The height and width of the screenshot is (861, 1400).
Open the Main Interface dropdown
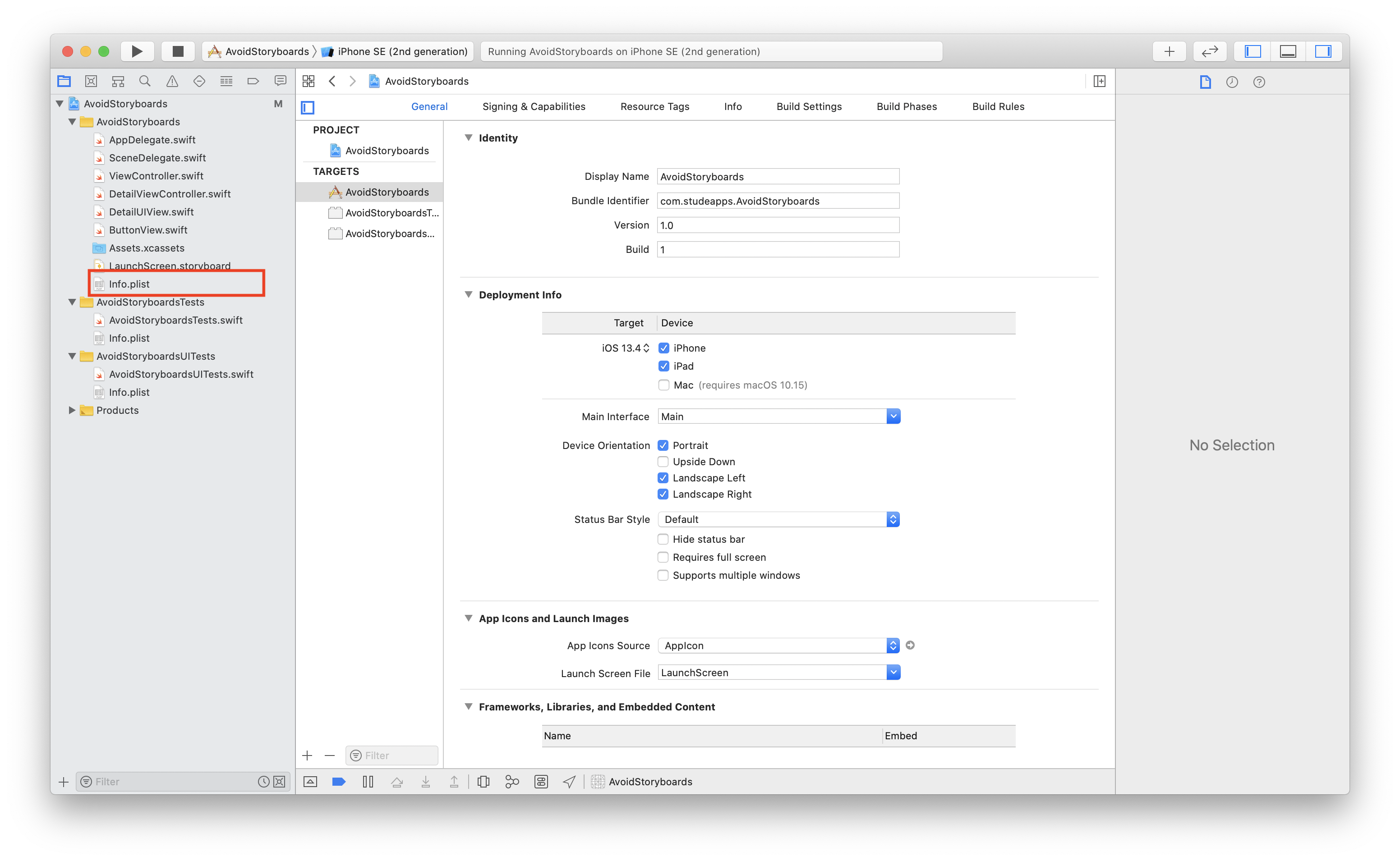click(893, 416)
